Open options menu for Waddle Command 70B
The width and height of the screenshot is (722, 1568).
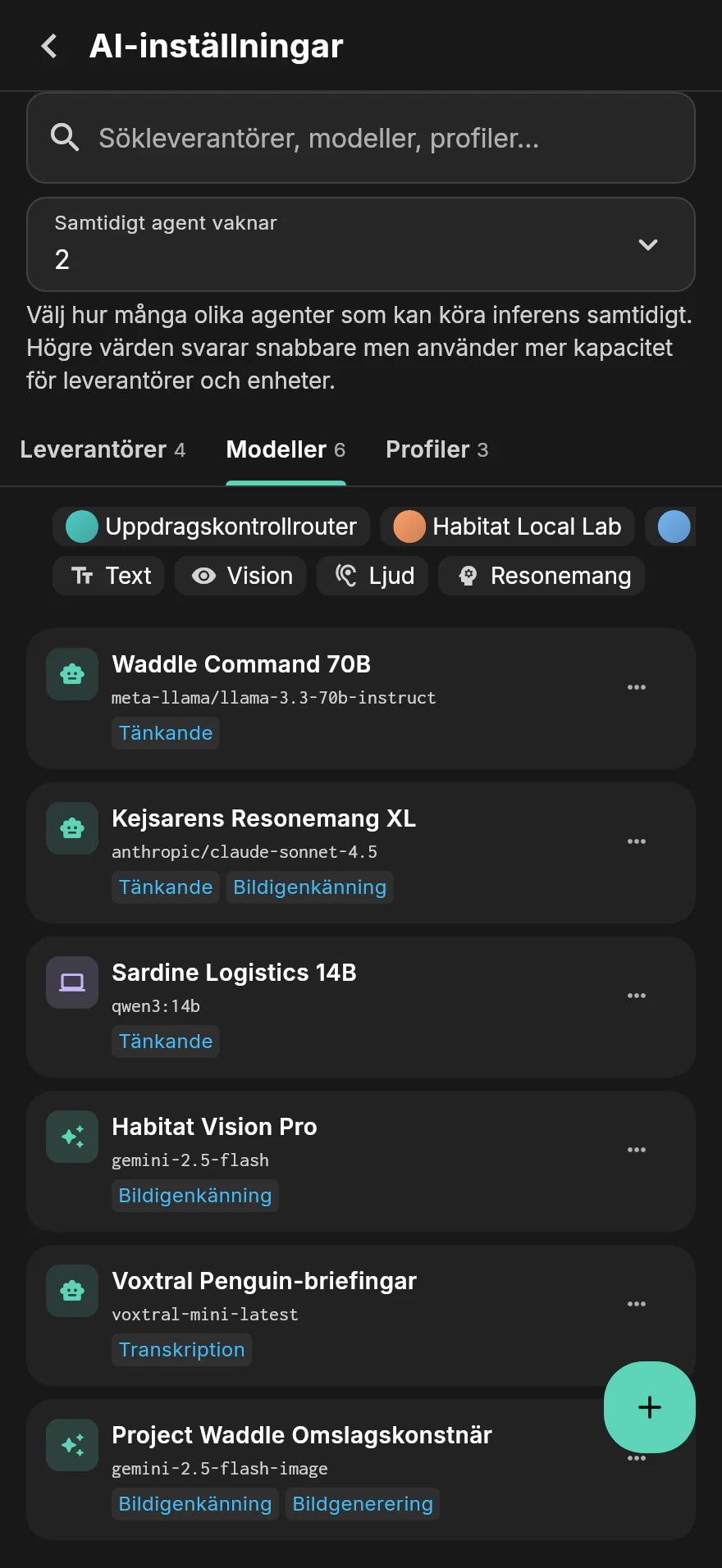(x=637, y=687)
